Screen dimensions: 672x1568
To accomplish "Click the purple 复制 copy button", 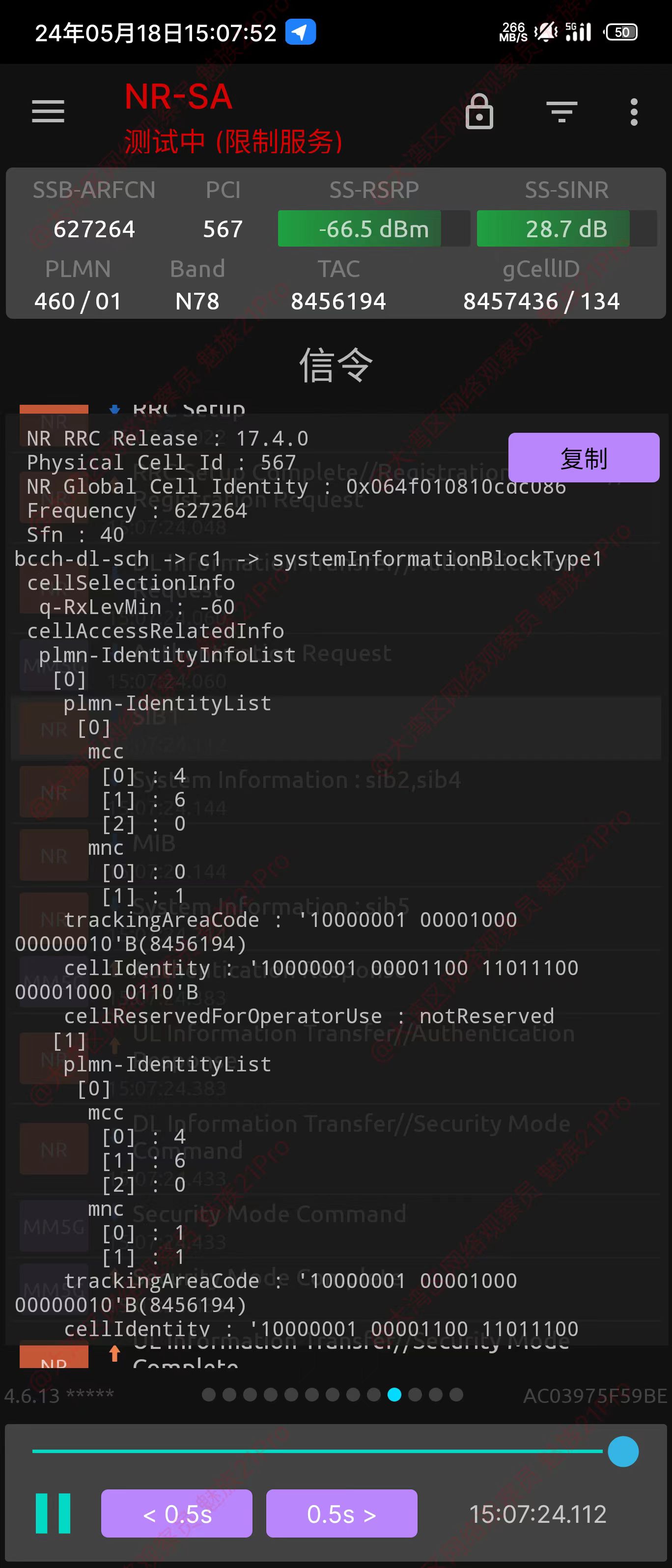I will [583, 458].
